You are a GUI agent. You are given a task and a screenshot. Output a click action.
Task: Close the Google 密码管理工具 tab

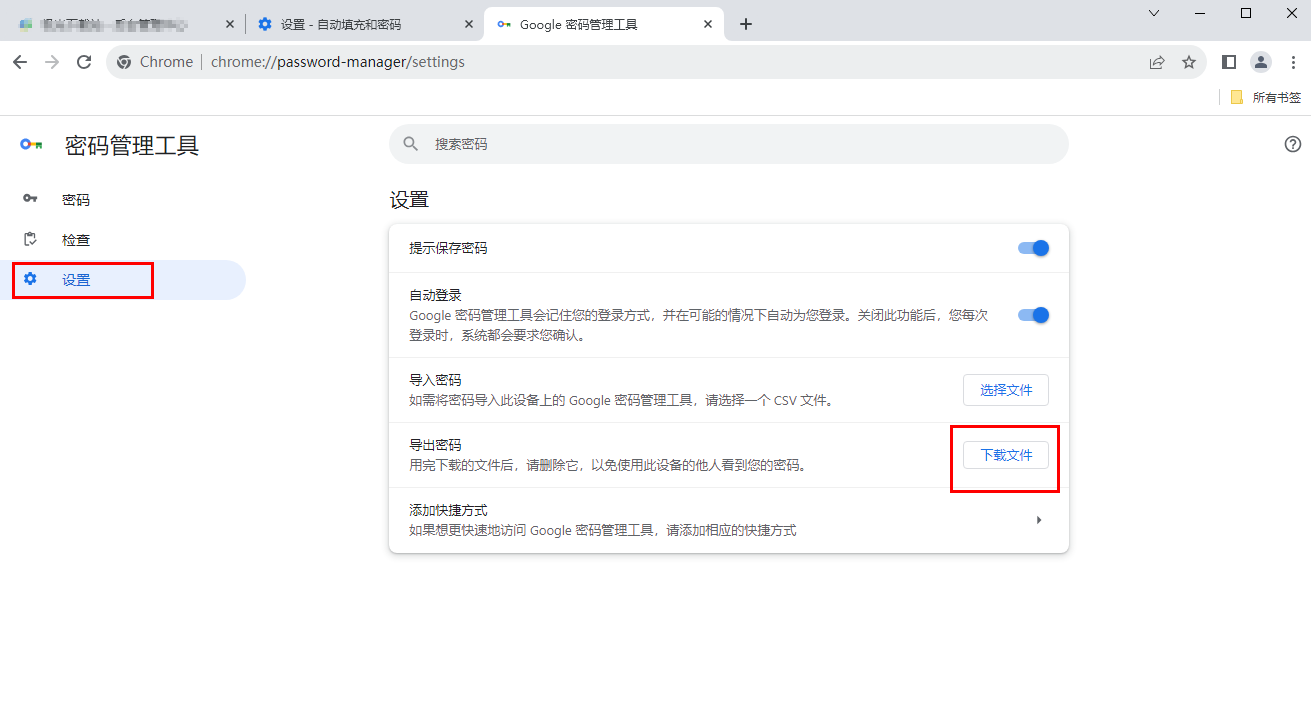[708, 24]
